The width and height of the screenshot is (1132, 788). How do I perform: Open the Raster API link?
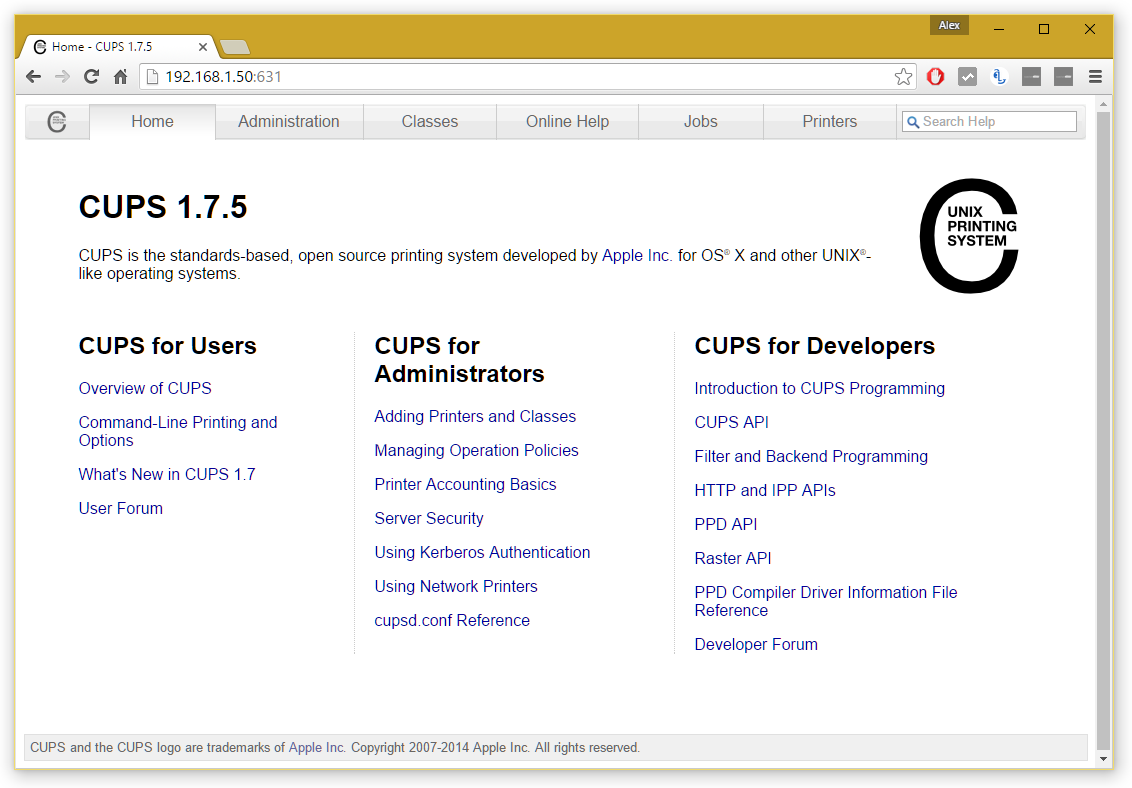733,558
